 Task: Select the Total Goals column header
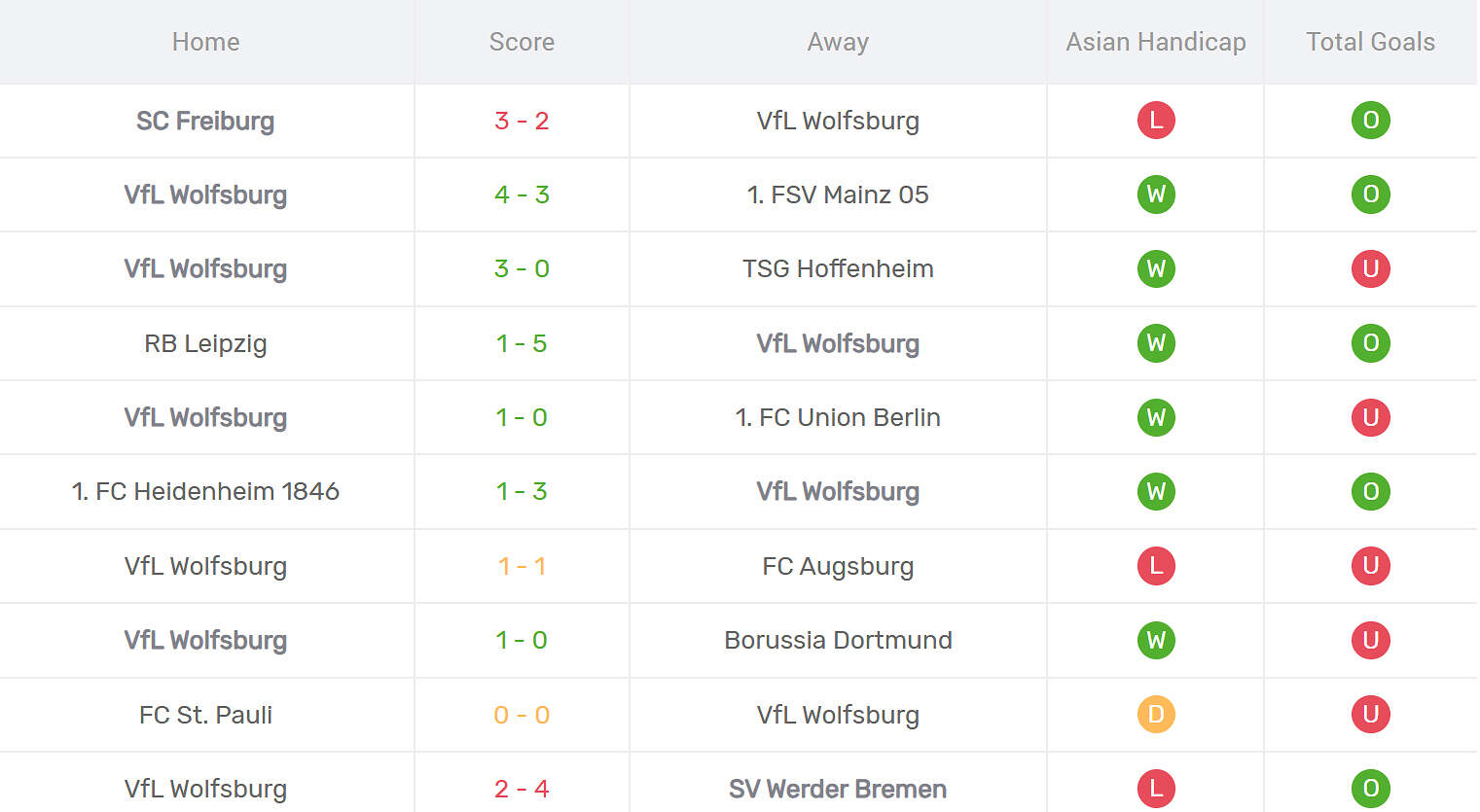[1370, 42]
